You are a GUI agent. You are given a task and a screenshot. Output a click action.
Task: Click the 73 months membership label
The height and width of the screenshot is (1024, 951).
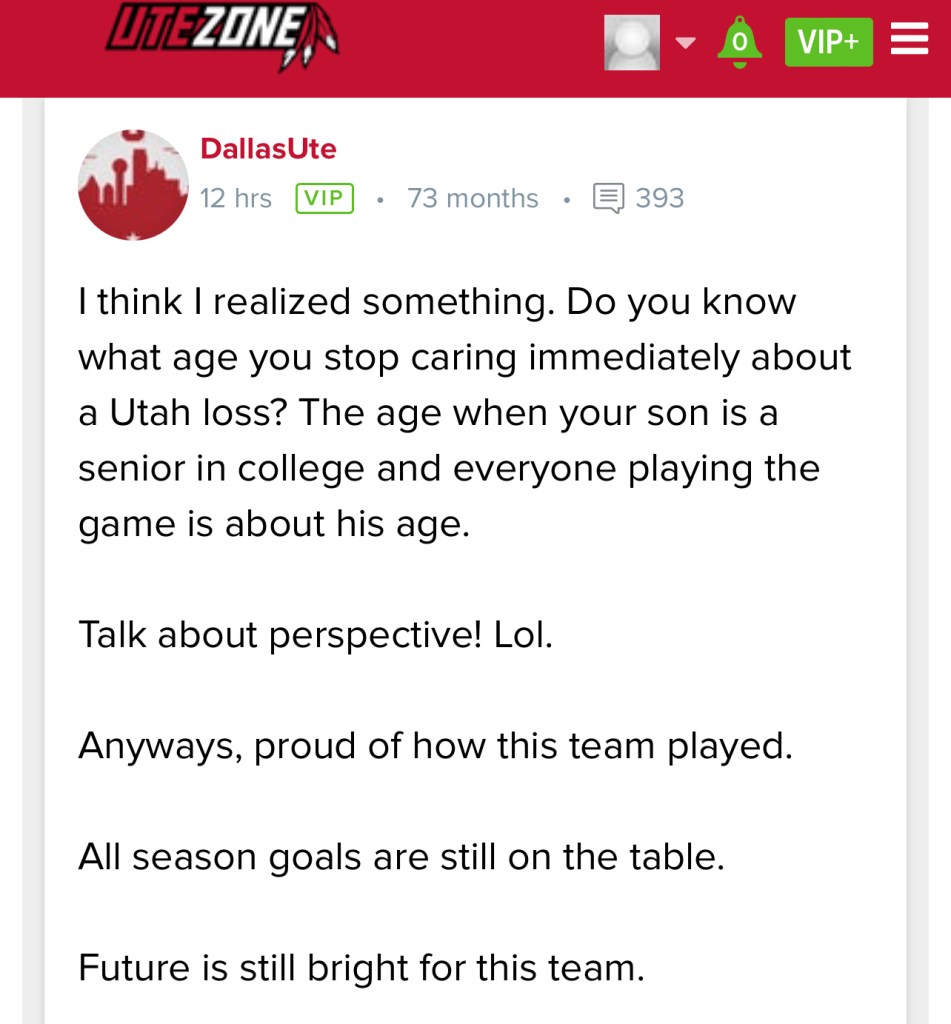472,198
